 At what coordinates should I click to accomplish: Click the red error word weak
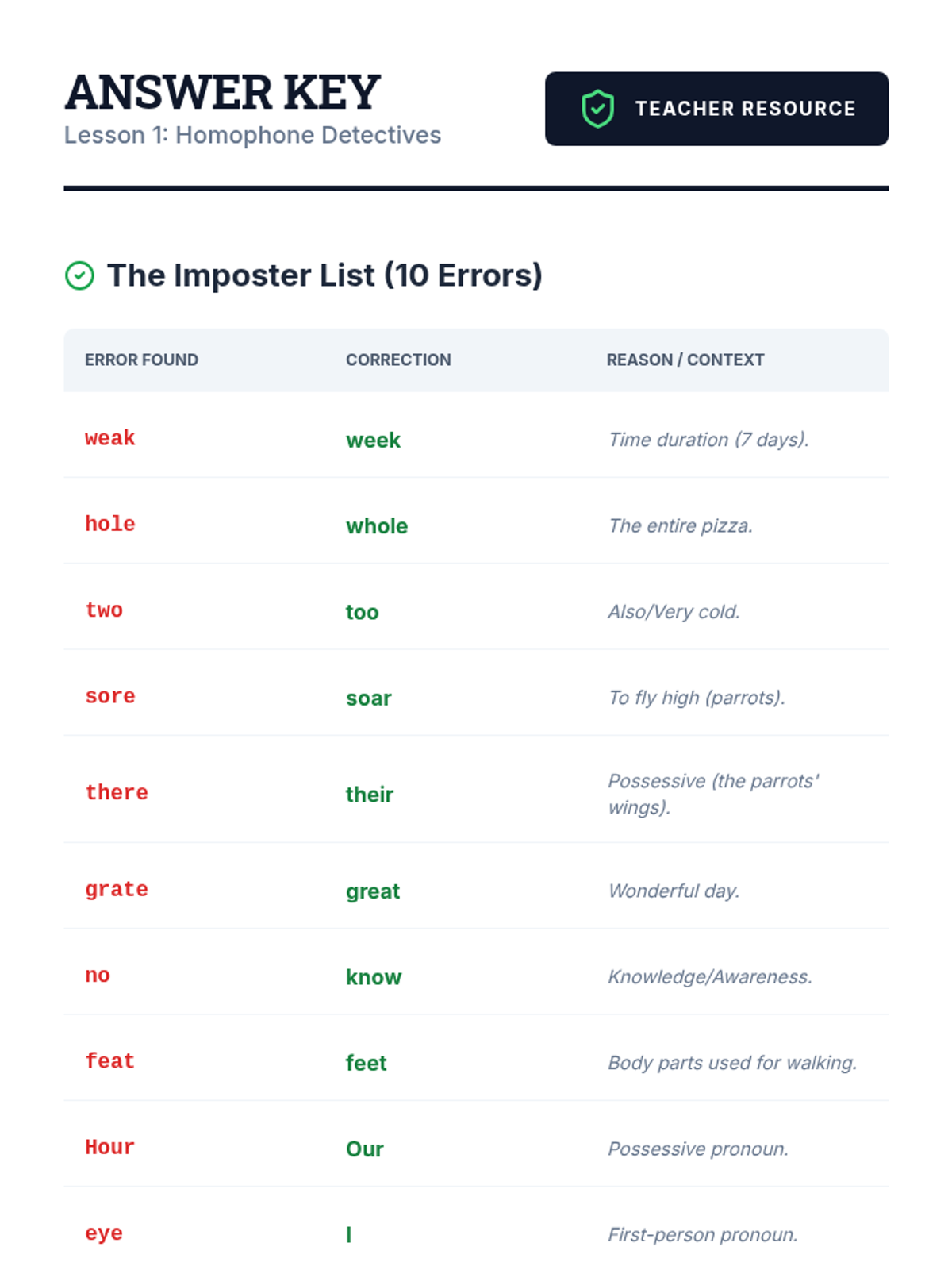pos(110,438)
